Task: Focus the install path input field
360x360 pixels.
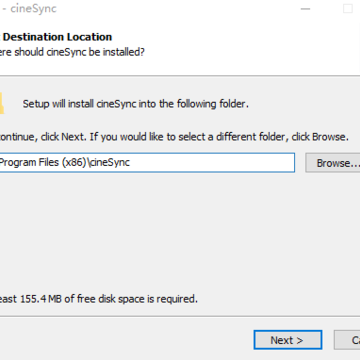Action: coord(147,163)
